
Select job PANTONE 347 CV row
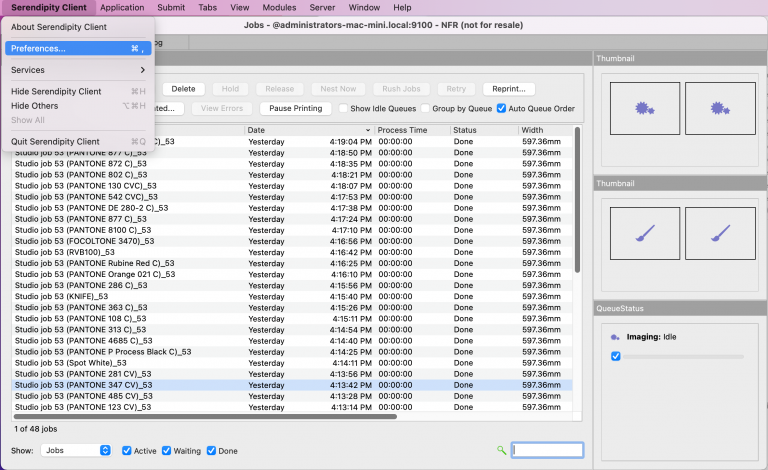pyautogui.click(x=292, y=385)
